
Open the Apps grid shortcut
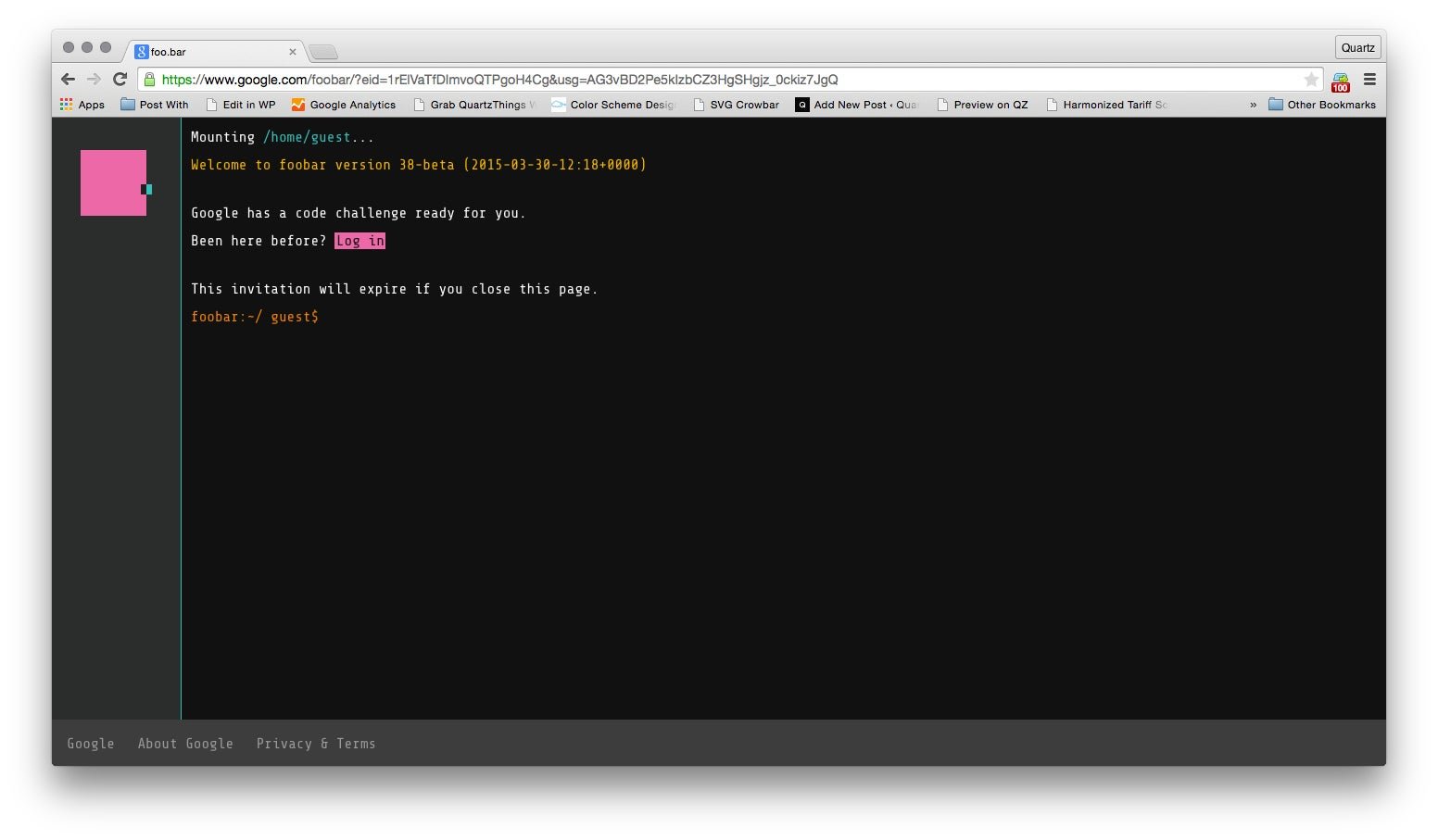tap(82, 105)
